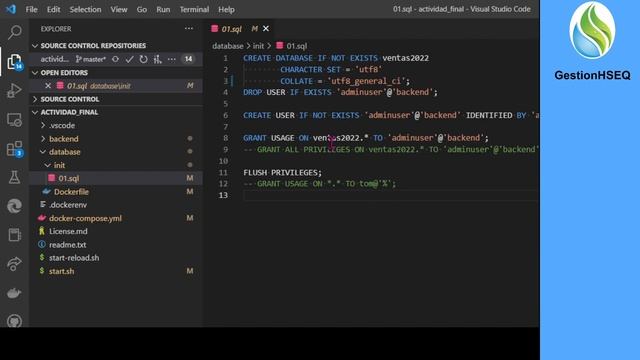Click the "DROP USER IF EXISTS" line
Viewport: 640px width, 360px height.
340,92
